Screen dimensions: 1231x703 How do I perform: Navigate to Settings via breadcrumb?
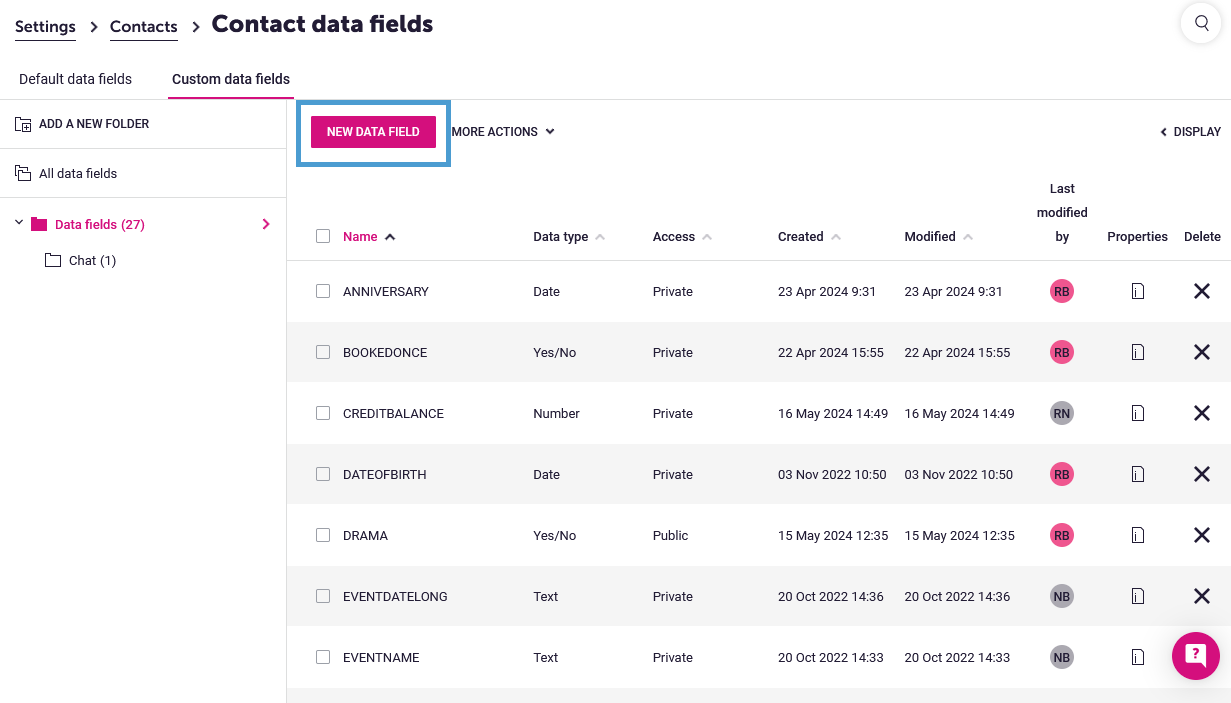[45, 26]
